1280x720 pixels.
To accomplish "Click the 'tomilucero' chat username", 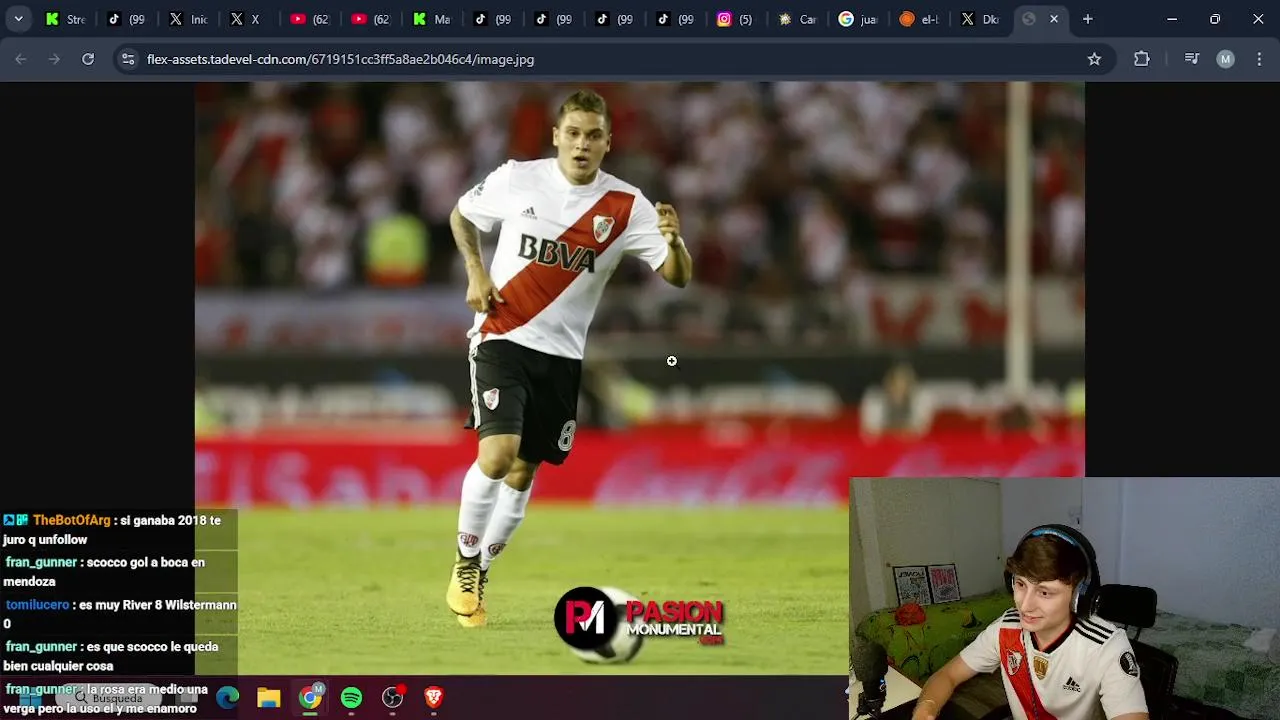I will (37, 605).
